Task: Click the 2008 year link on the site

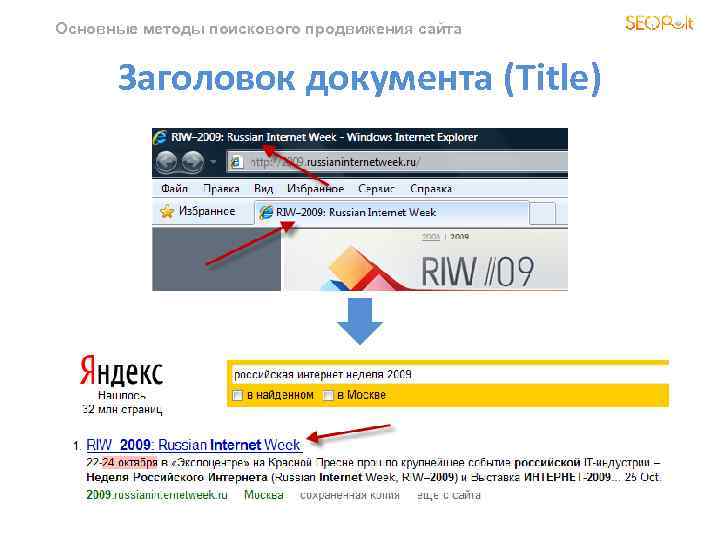Action: point(431,237)
